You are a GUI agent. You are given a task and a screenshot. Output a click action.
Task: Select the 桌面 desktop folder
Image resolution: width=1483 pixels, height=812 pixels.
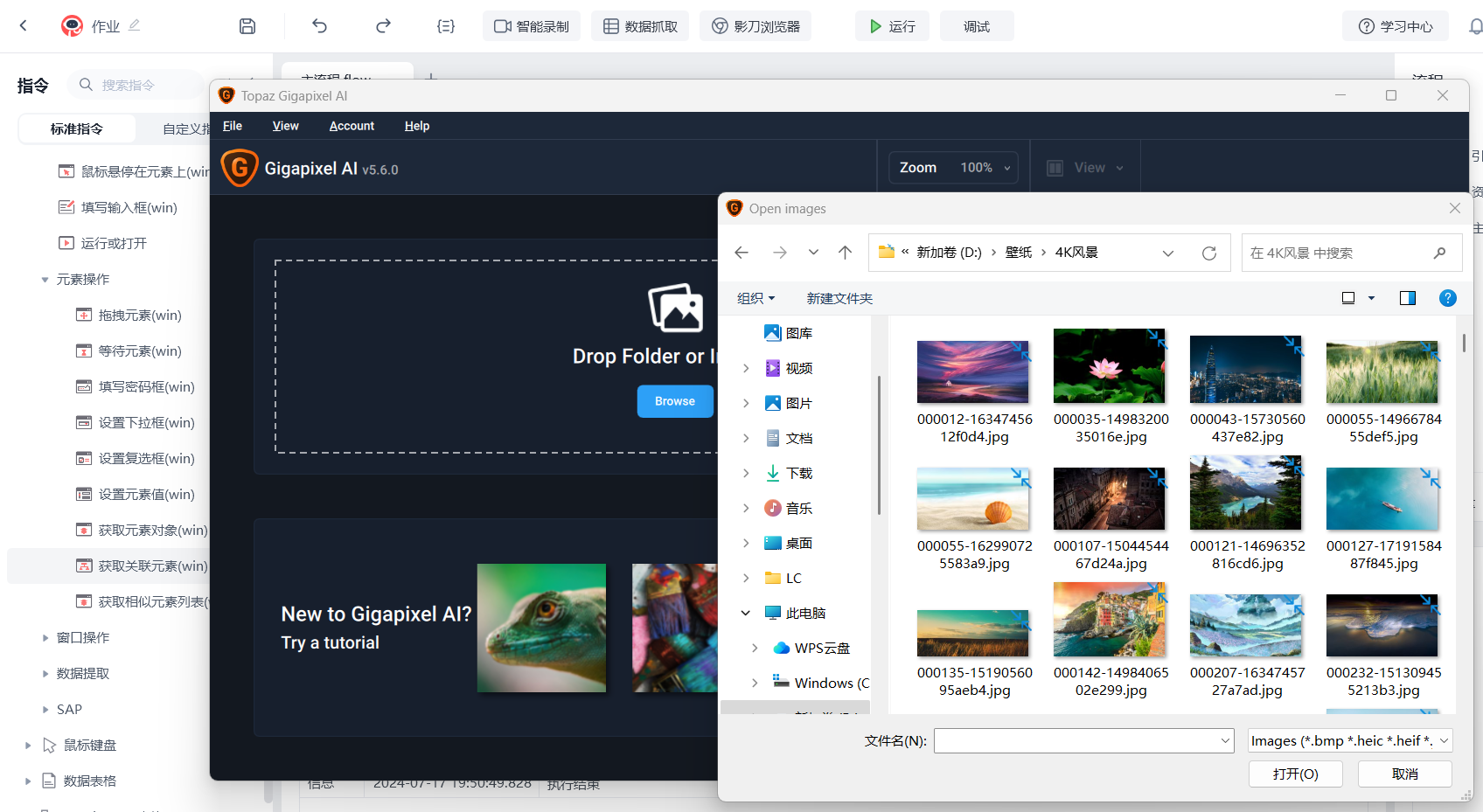tap(789, 543)
